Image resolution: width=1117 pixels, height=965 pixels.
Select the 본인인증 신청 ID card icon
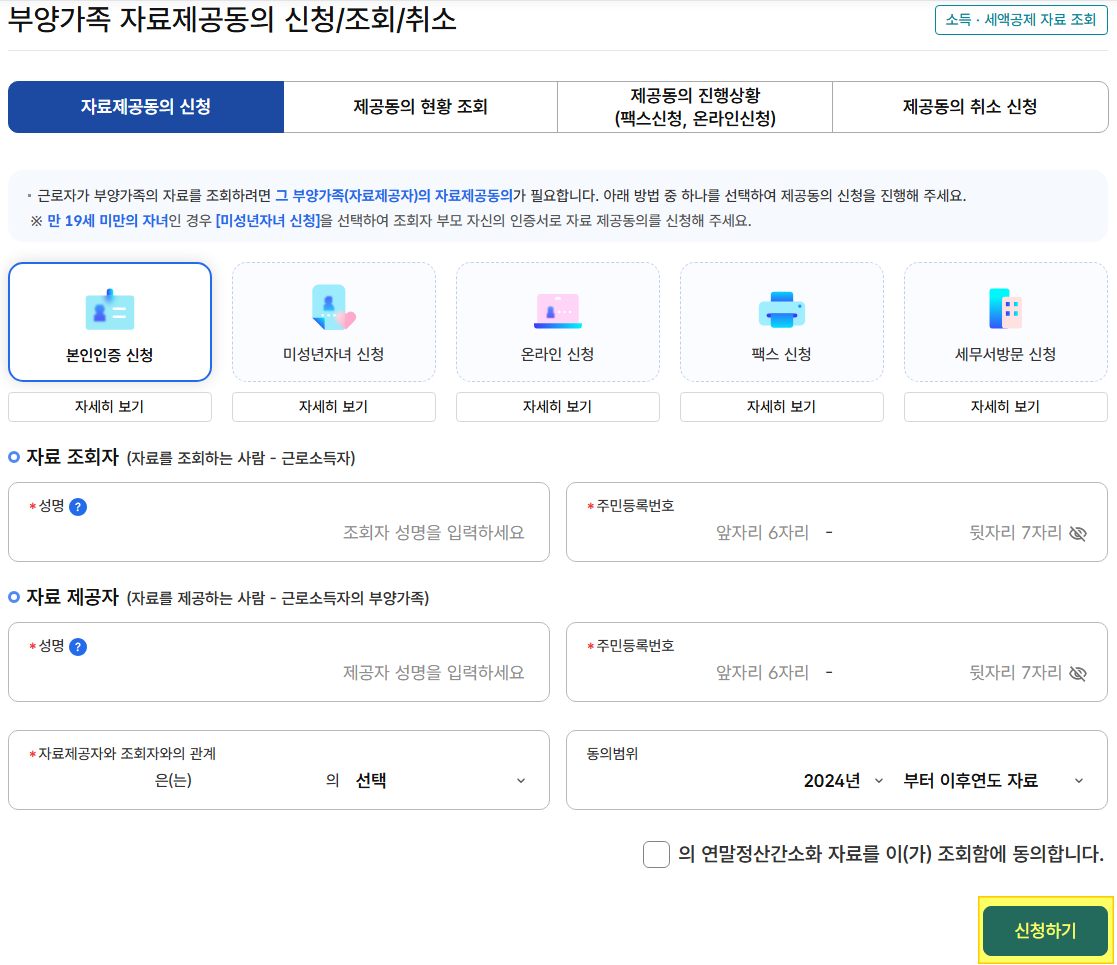click(110, 310)
